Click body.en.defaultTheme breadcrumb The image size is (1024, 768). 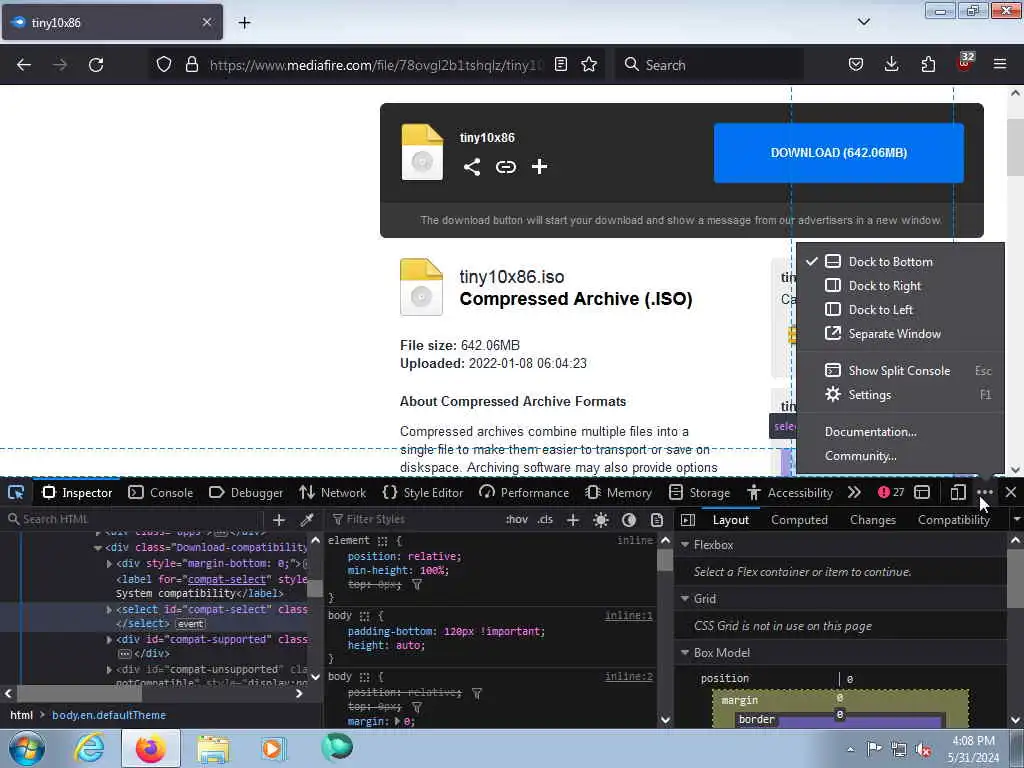click(x=109, y=715)
